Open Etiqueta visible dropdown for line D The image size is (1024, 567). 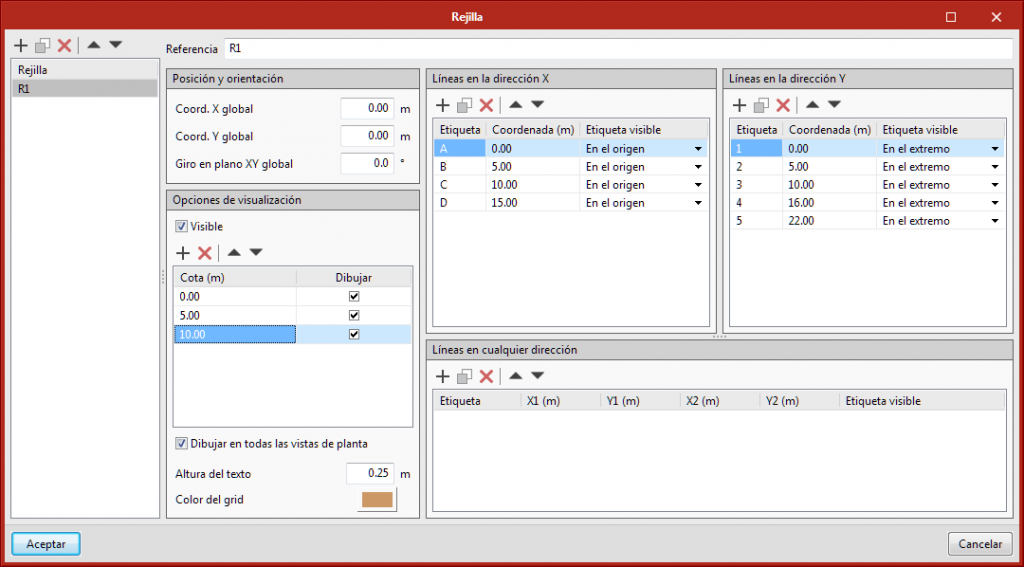[698, 203]
